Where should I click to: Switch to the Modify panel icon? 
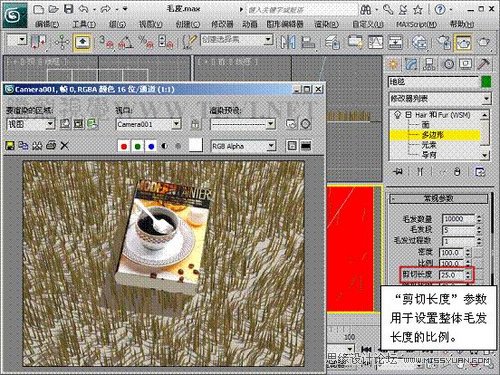tap(412, 64)
